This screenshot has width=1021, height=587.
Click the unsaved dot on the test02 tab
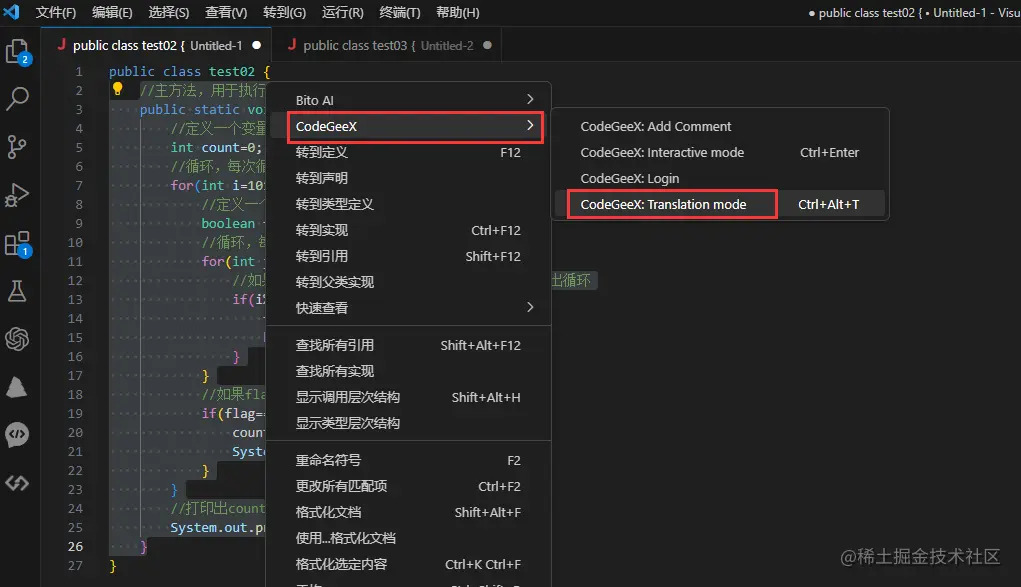[259, 44]
